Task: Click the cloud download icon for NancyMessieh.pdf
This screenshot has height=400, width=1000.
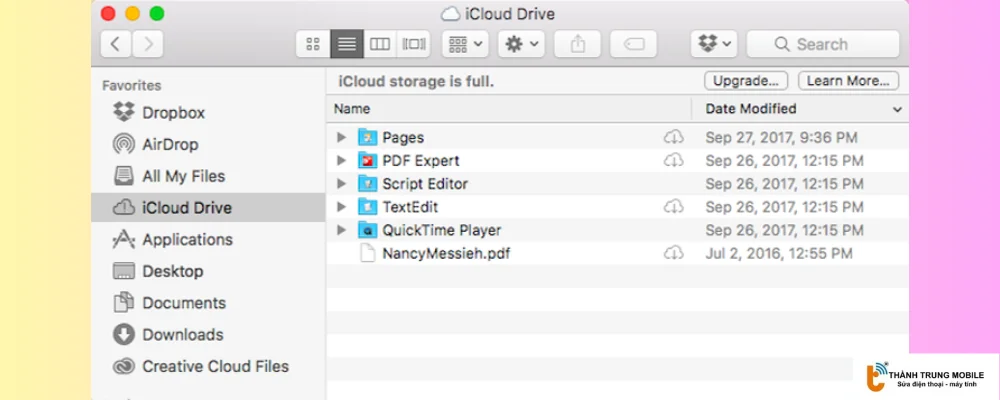Action: coord(673,253)
